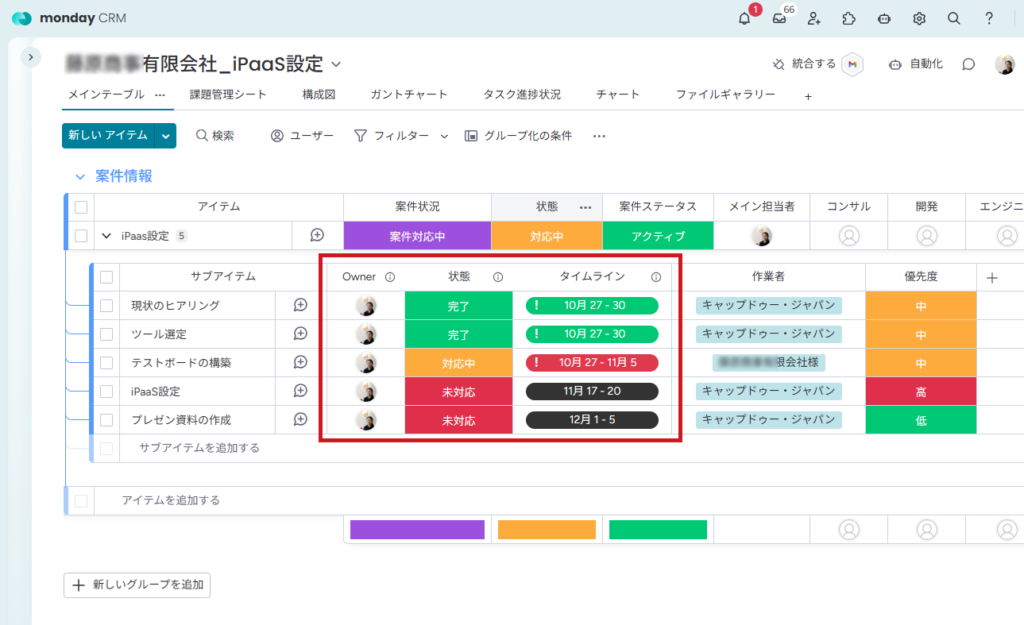This screenshot has height=625, width=1024.
Task: Open the help question mark icon
Action: coord(989,18)
